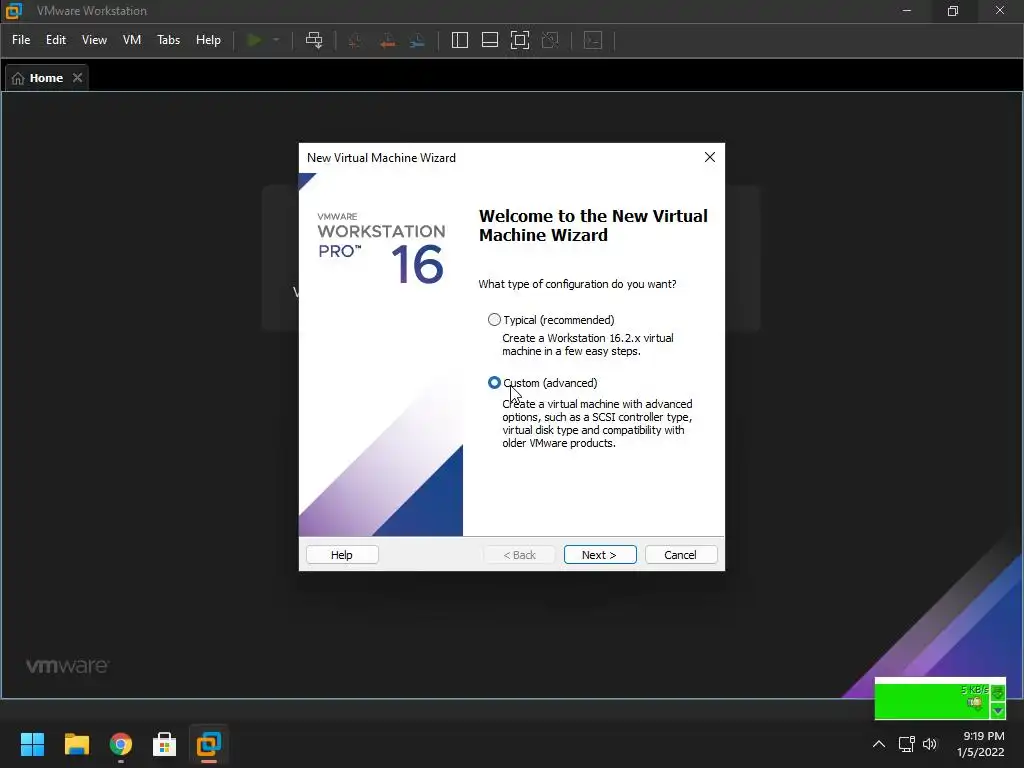Toggle the library sidebar icon

pyautogui.click(x=460, y=40)
